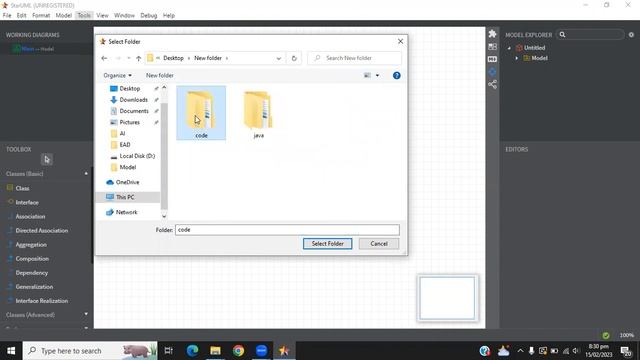
Task: Select the Model package in Model Explorer
Action: pos(539,58)
